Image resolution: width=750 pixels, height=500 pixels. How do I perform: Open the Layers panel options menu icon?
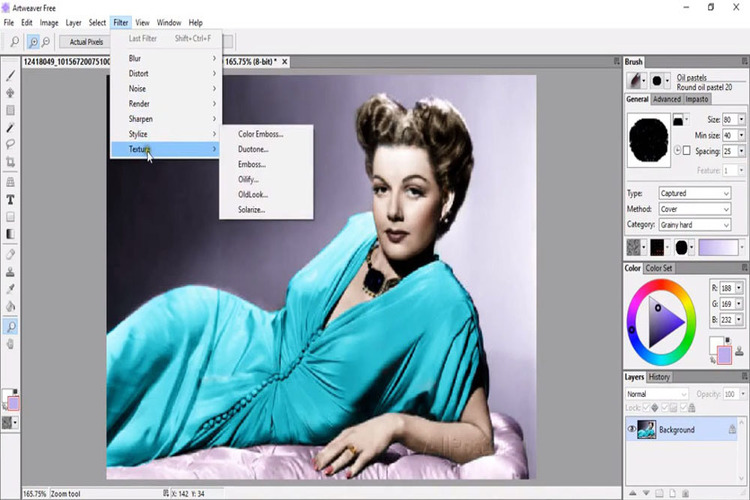click(744, 377)
